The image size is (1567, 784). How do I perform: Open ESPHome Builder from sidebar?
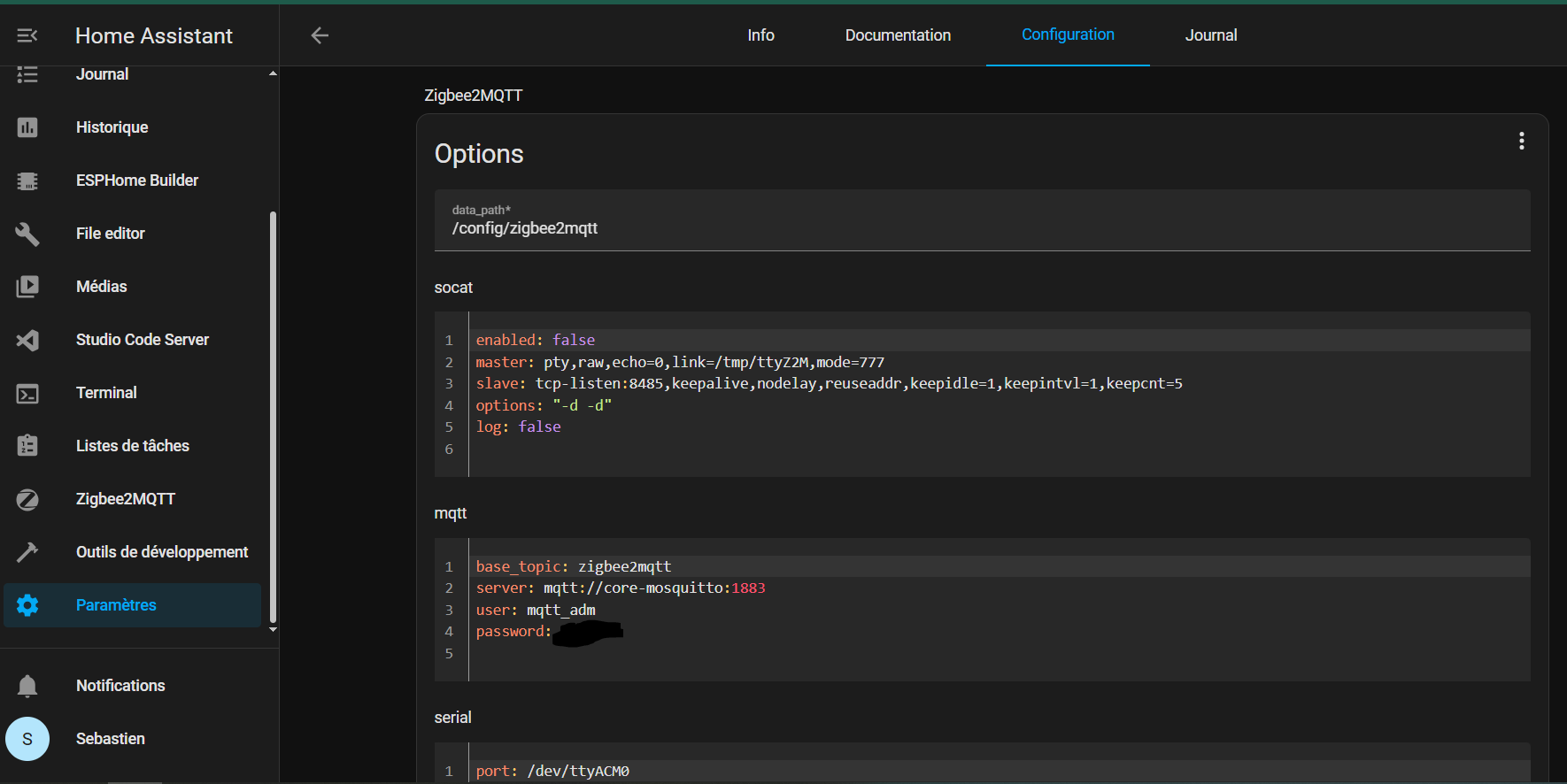[133, 181]
